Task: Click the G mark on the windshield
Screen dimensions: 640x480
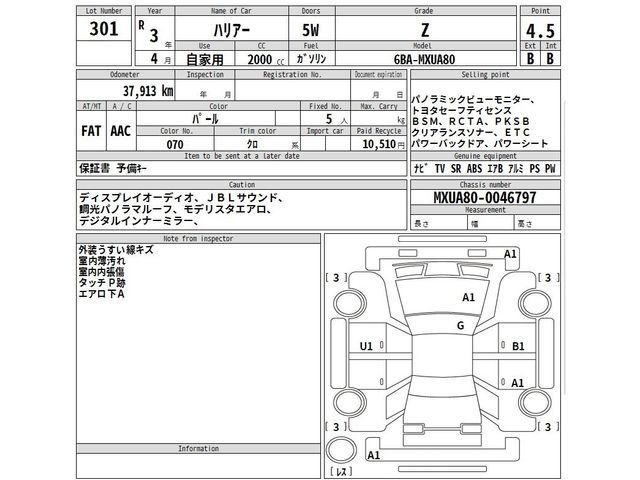Action: click(x=459, y=326)
